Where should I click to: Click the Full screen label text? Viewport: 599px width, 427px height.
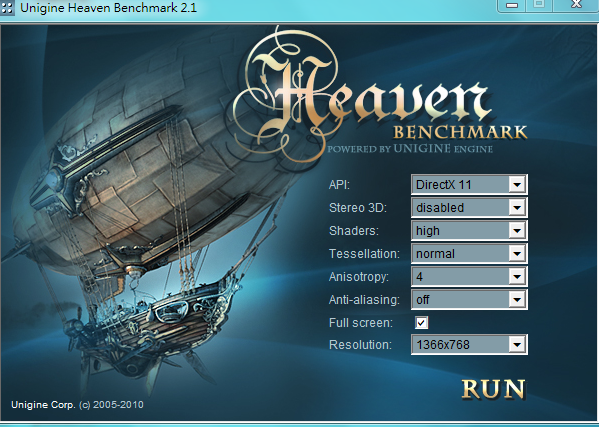coord(361,323)
